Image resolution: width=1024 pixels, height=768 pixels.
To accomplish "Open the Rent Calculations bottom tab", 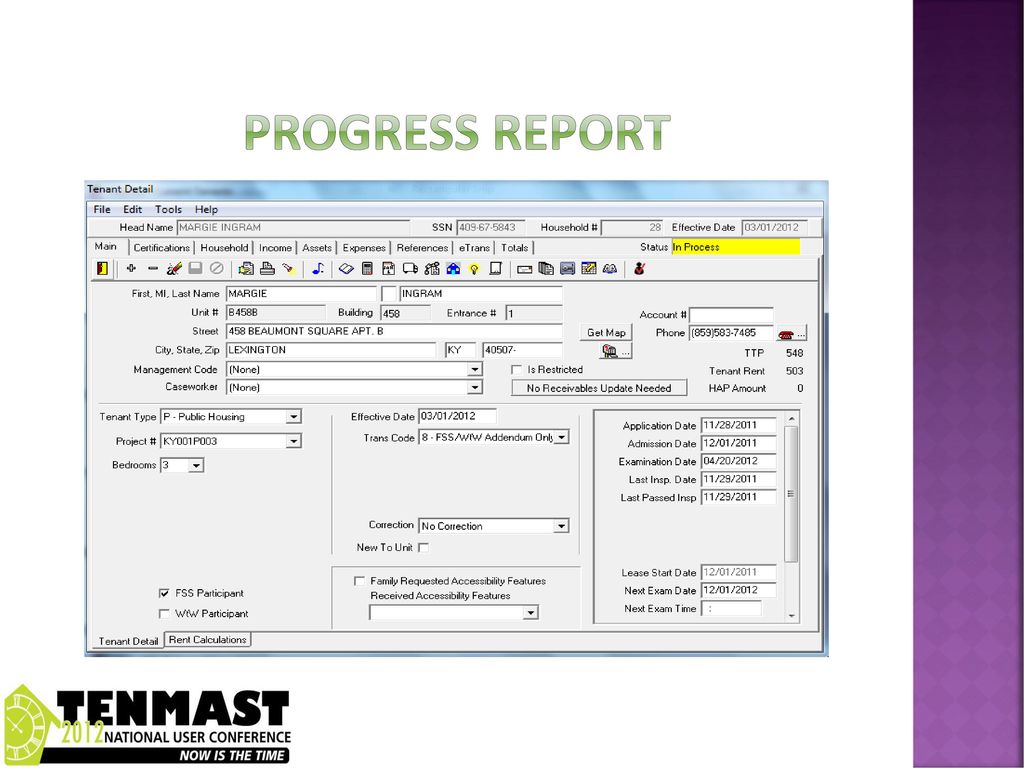I will pos(208,640).
